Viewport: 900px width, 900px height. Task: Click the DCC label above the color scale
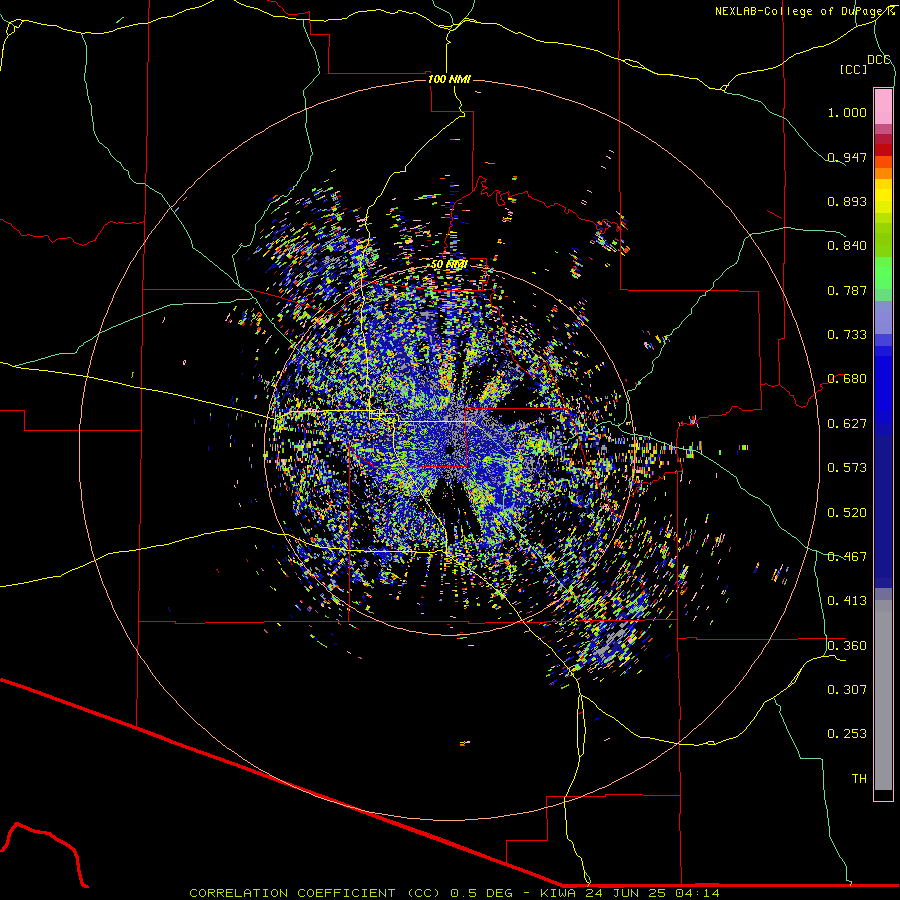878,60
